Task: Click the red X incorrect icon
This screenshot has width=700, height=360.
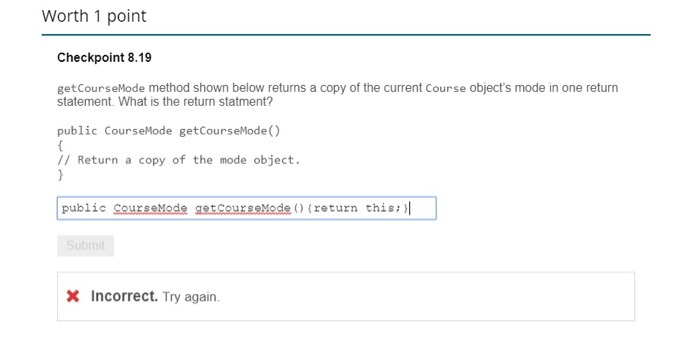Action: tap(73, 296)
